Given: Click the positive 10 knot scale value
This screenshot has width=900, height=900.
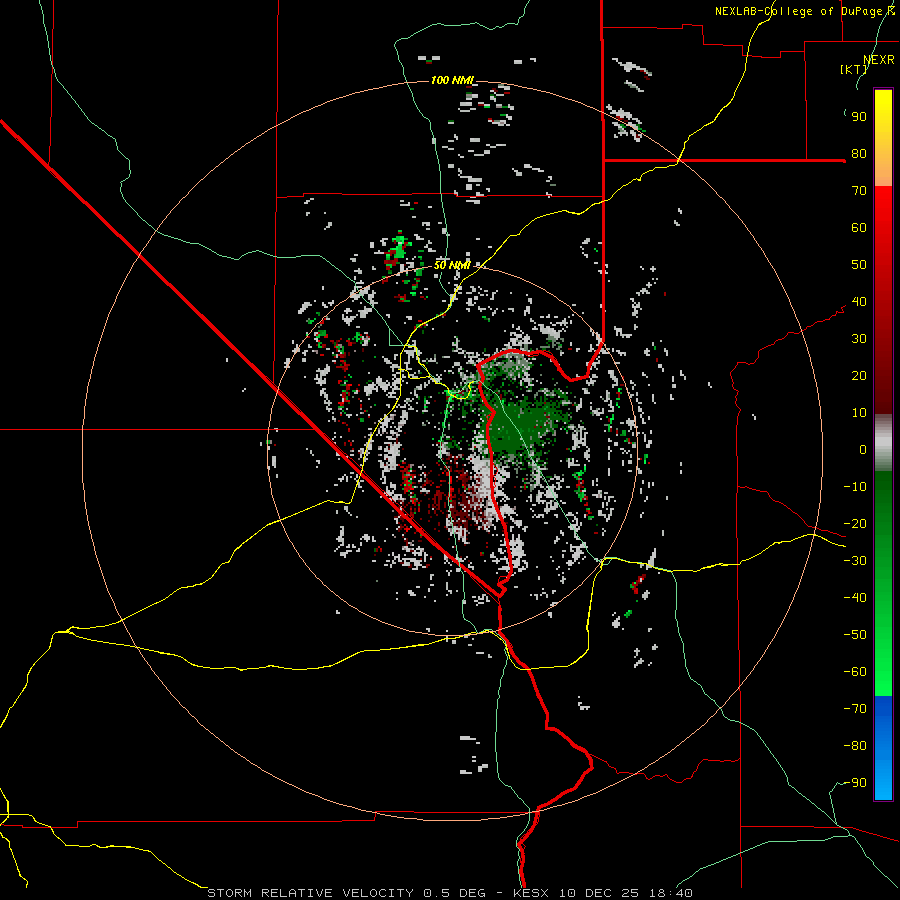Looking at the screenshot, I should 859,413.
